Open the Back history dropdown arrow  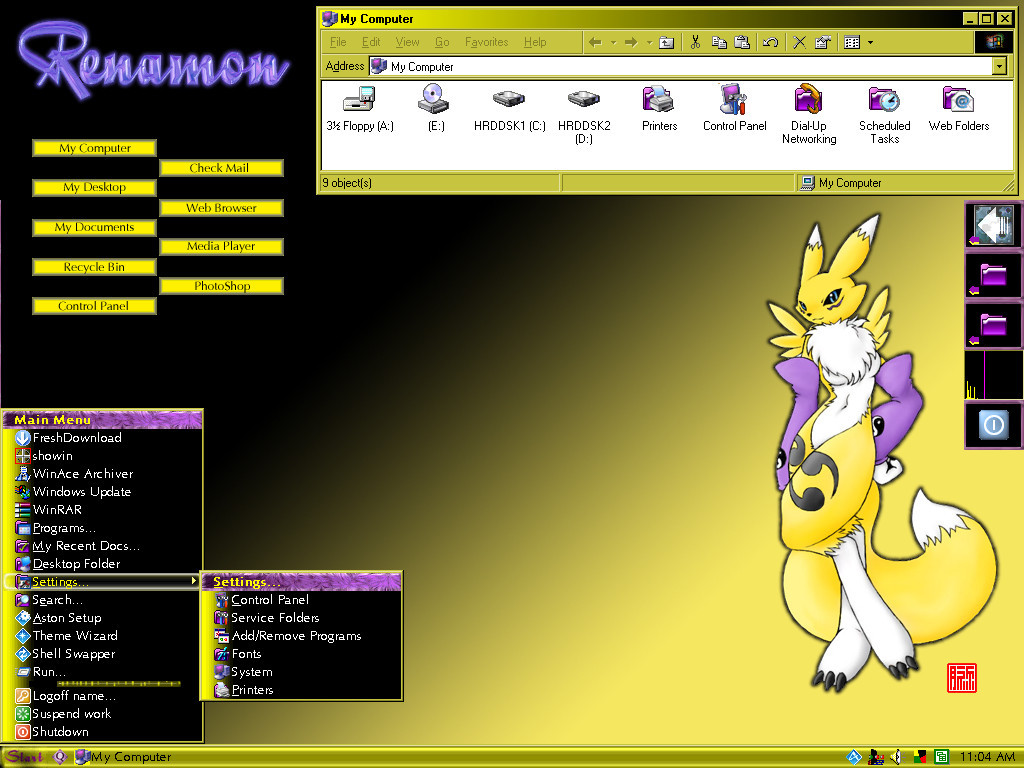click(613, 42)
